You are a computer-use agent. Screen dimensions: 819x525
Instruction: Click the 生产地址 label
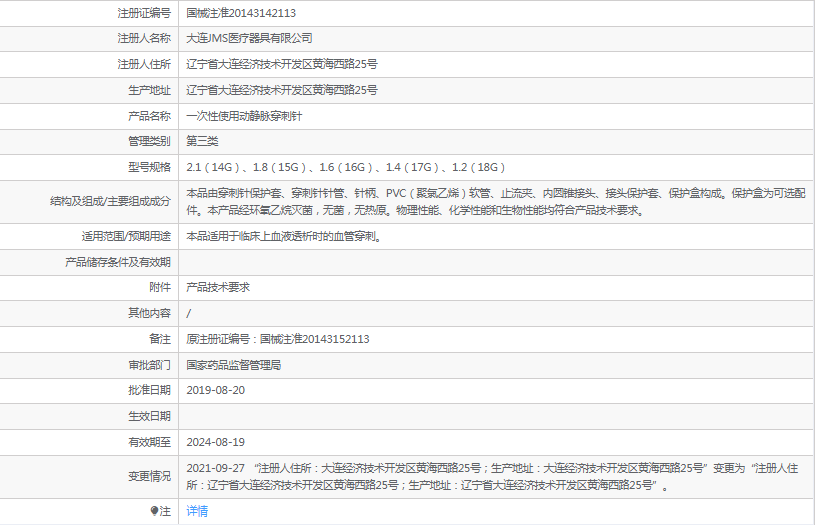(149, 90)
